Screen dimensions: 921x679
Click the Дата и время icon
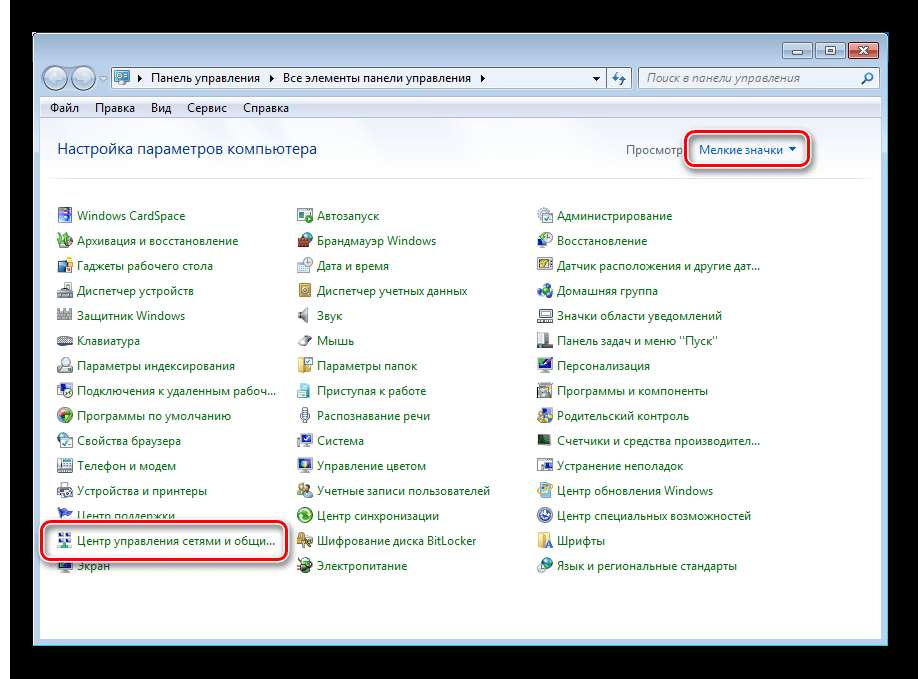coord(305,265)
